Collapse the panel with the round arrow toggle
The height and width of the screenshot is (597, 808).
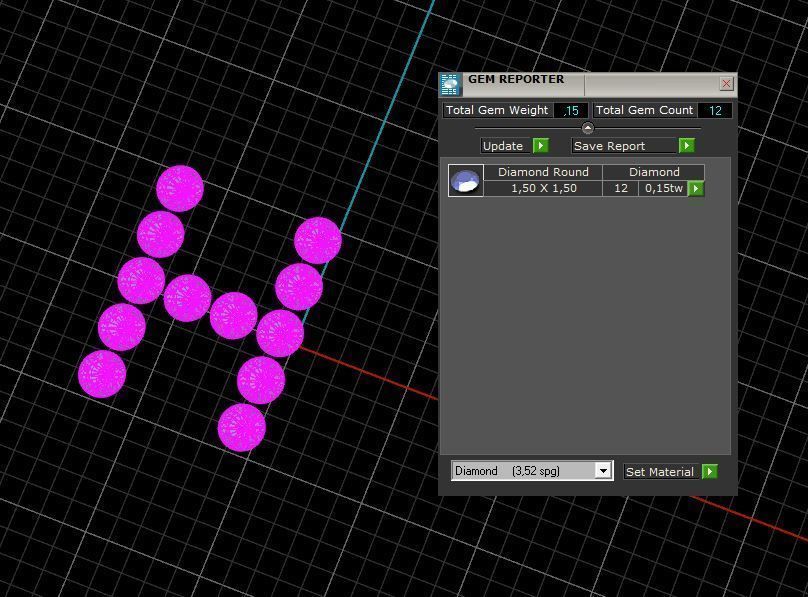pyautogui.click(x=587, y=128)
